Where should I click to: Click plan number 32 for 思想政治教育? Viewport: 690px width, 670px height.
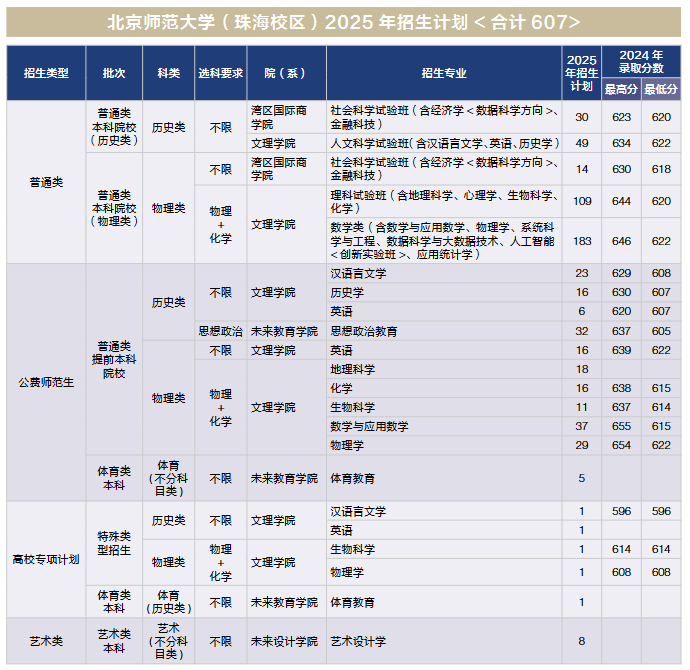click(582, 331)
